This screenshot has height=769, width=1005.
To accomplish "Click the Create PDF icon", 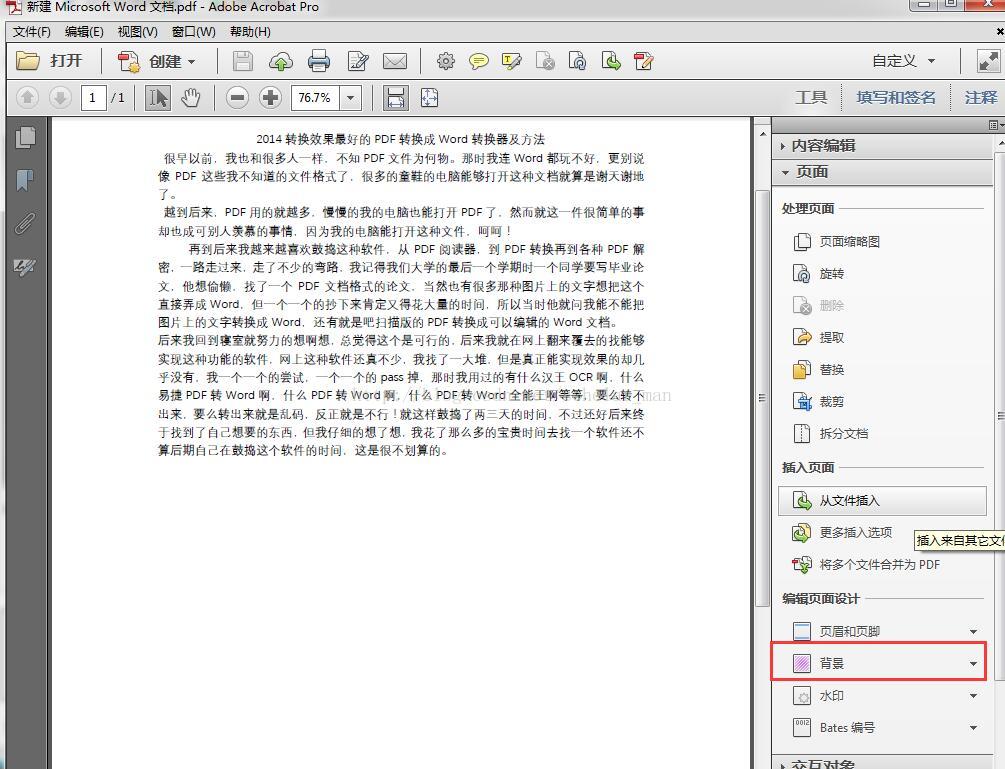I will [x=128, y=62].
